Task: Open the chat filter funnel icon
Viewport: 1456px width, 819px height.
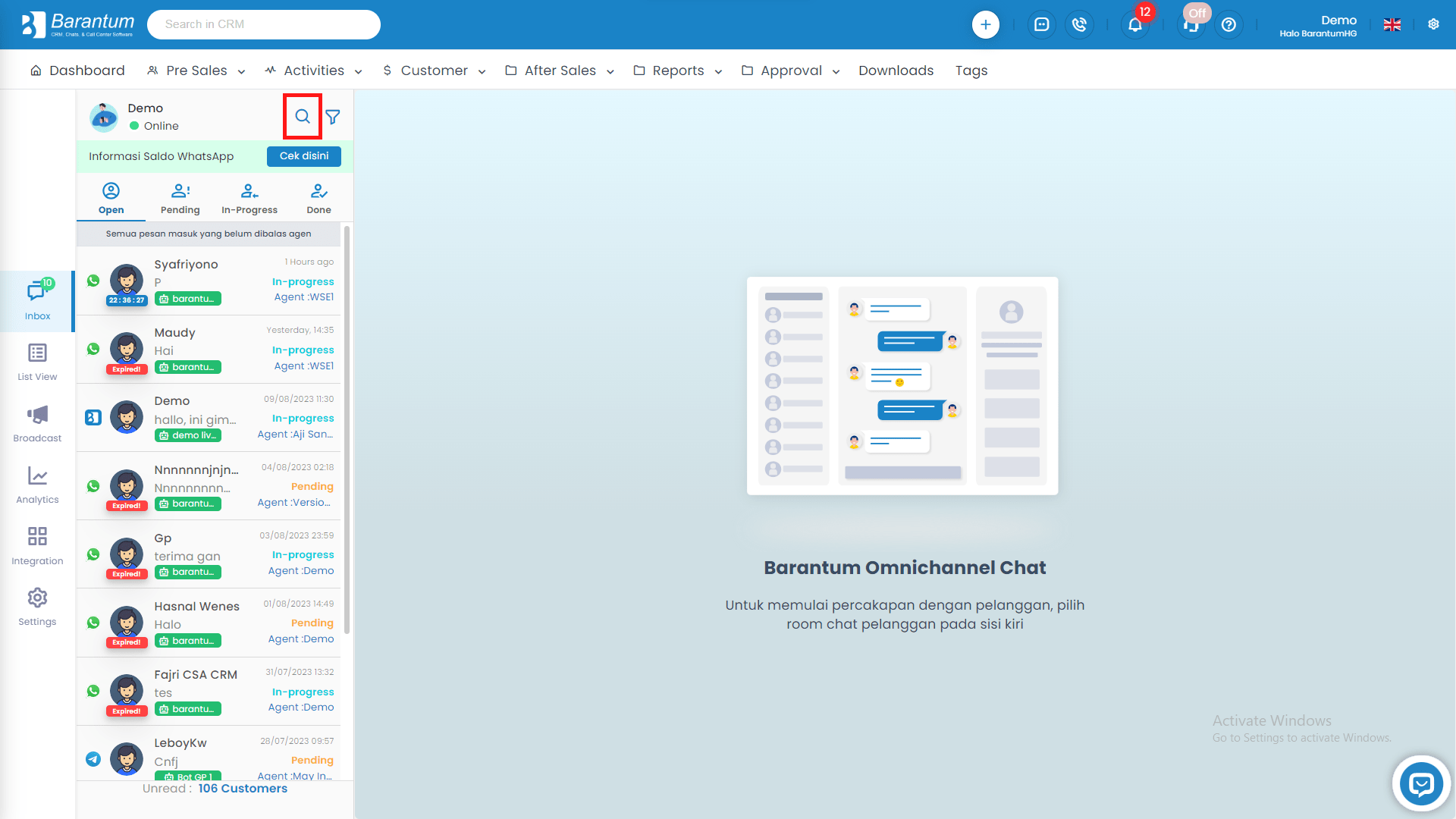Action: pyautogui.click(x=333, y=116)
